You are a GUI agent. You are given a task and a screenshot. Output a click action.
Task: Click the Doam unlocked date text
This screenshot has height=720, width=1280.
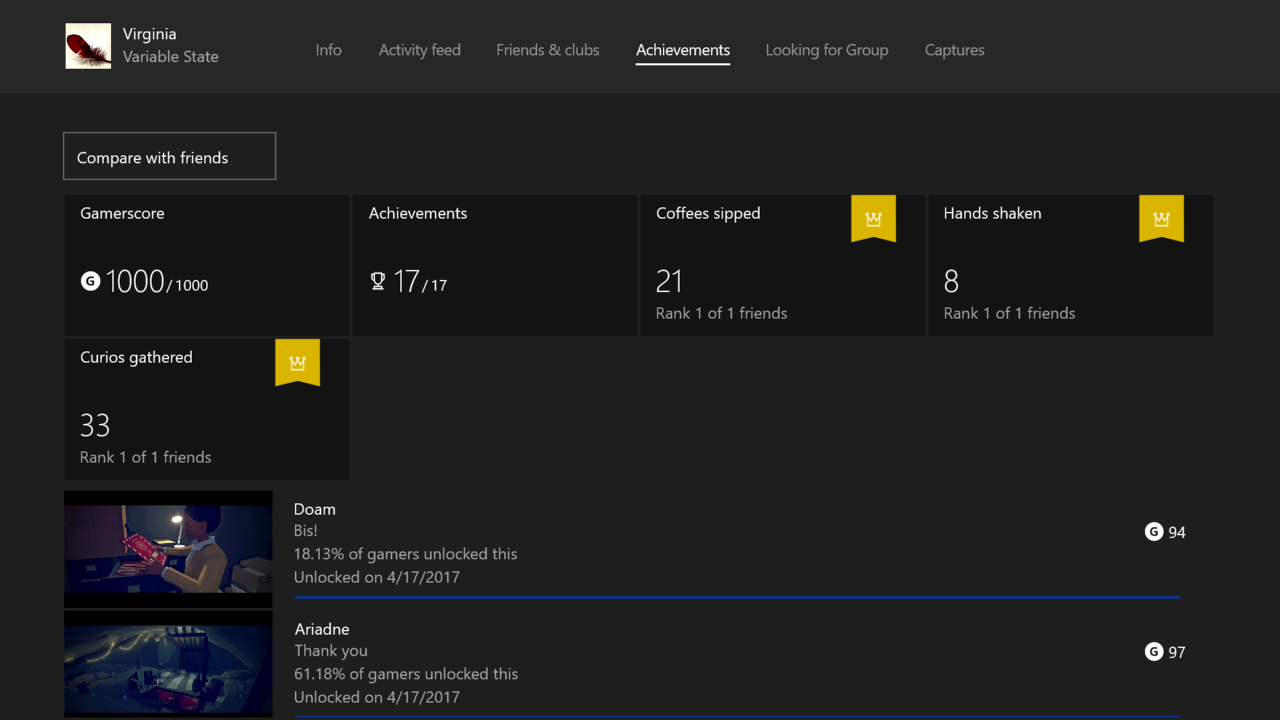pos(377,577)
